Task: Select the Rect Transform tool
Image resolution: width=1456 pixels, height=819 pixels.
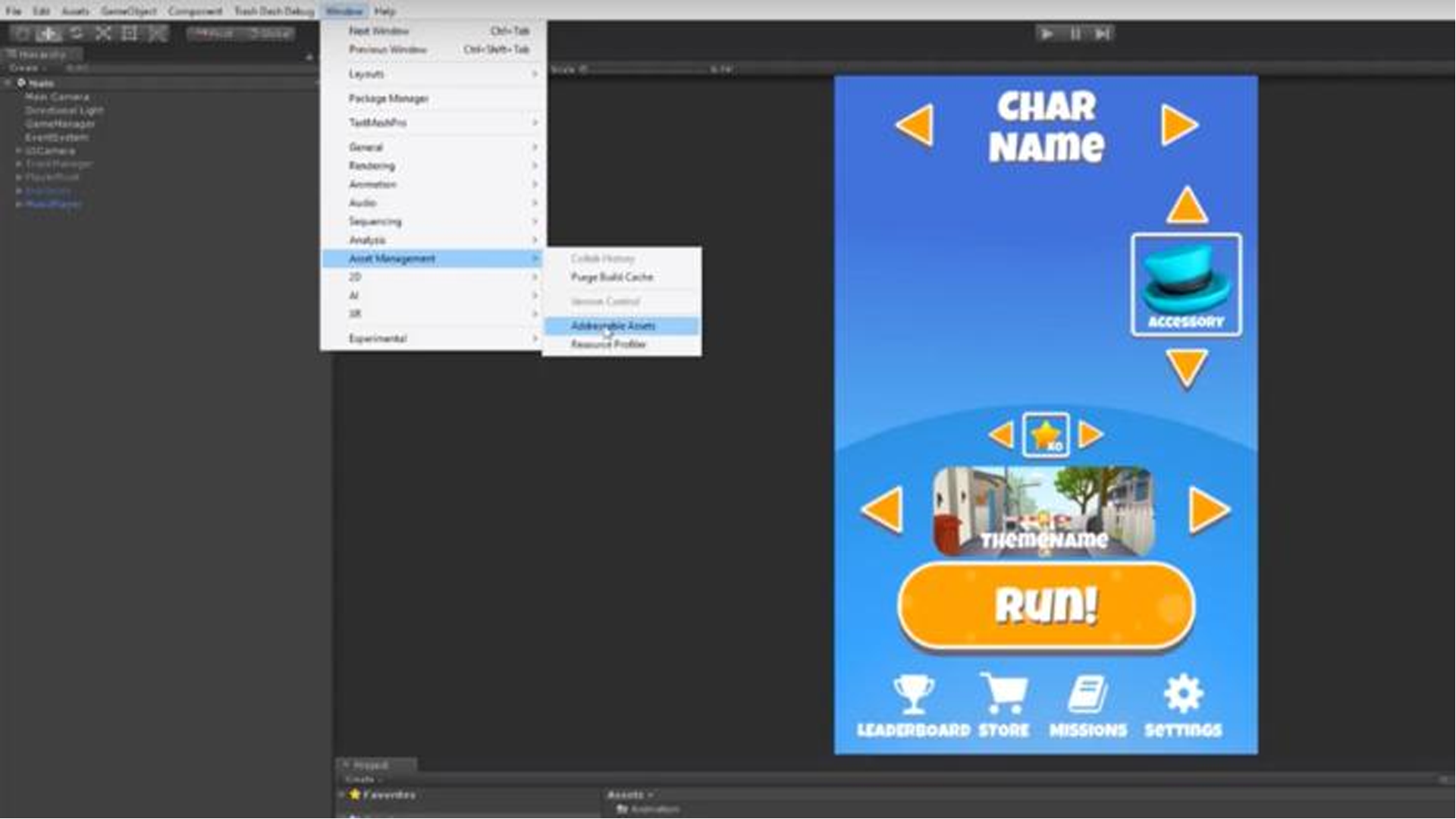Action: click(130, 33)
